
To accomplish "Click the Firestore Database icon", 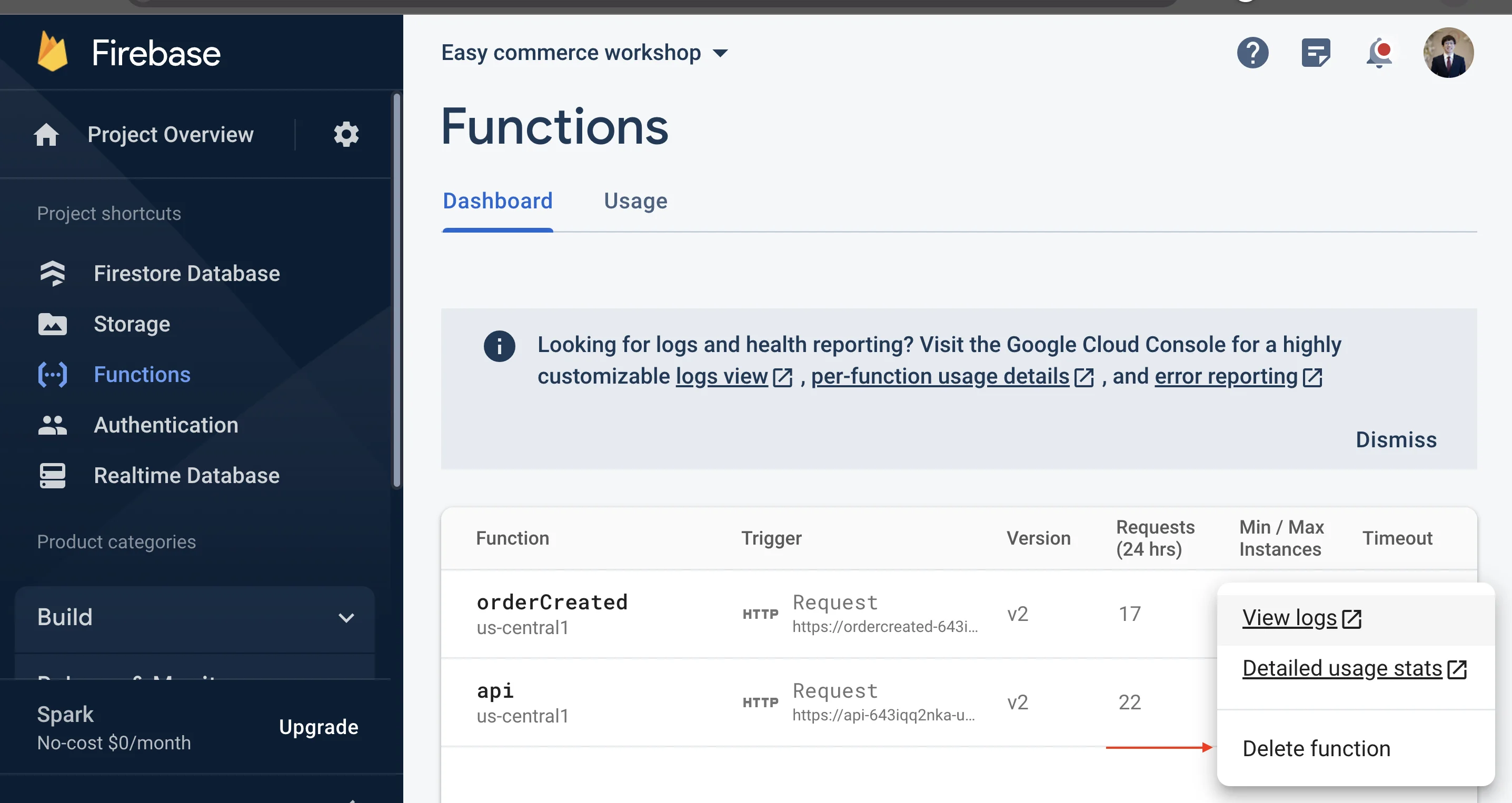I will pyautogui.click(x=52, y=273).
